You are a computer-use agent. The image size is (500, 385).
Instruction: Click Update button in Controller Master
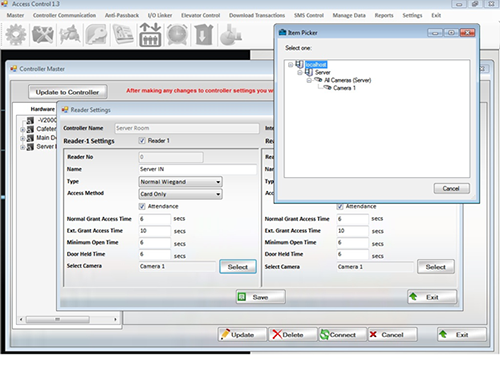pyautogui.click(x=242, y=334)
